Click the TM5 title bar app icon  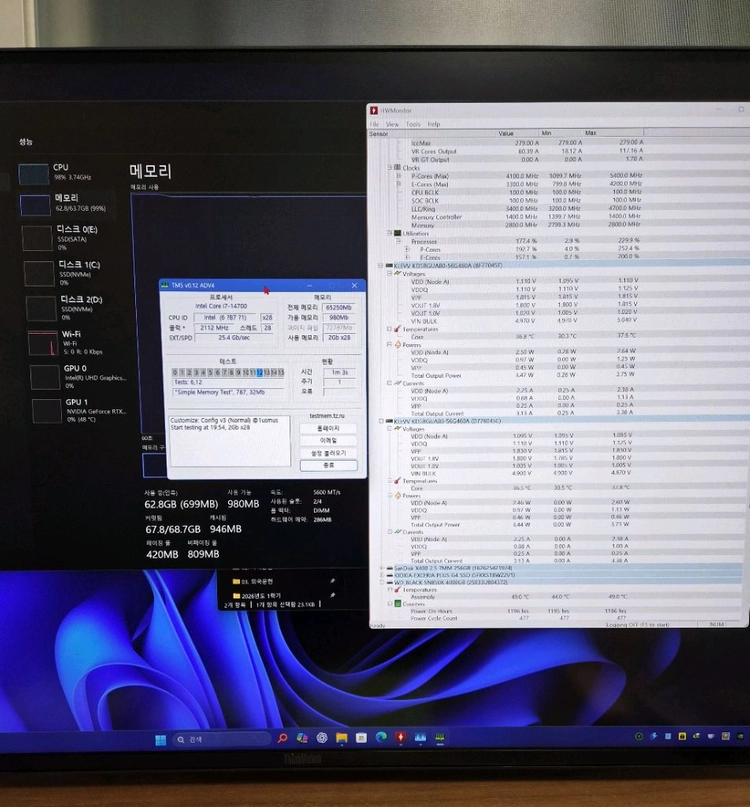(x=165, y=285)
